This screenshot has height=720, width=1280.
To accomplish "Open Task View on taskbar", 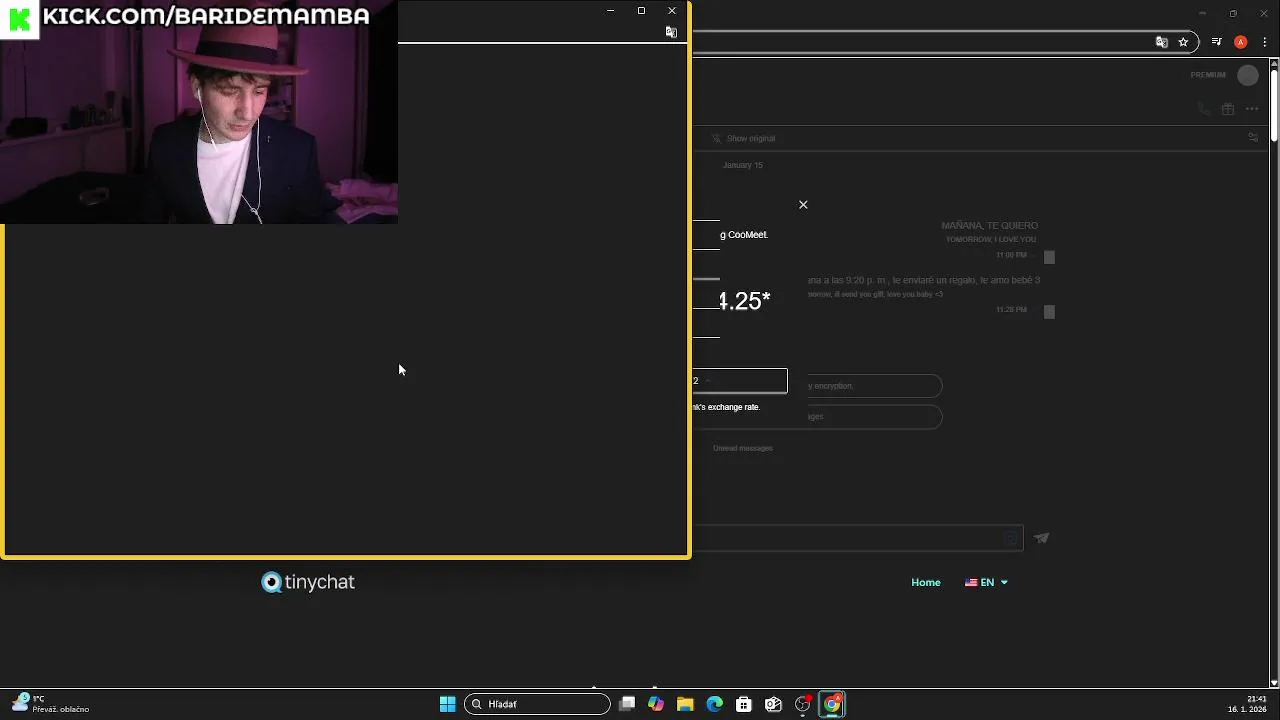I will click(627, 704).
